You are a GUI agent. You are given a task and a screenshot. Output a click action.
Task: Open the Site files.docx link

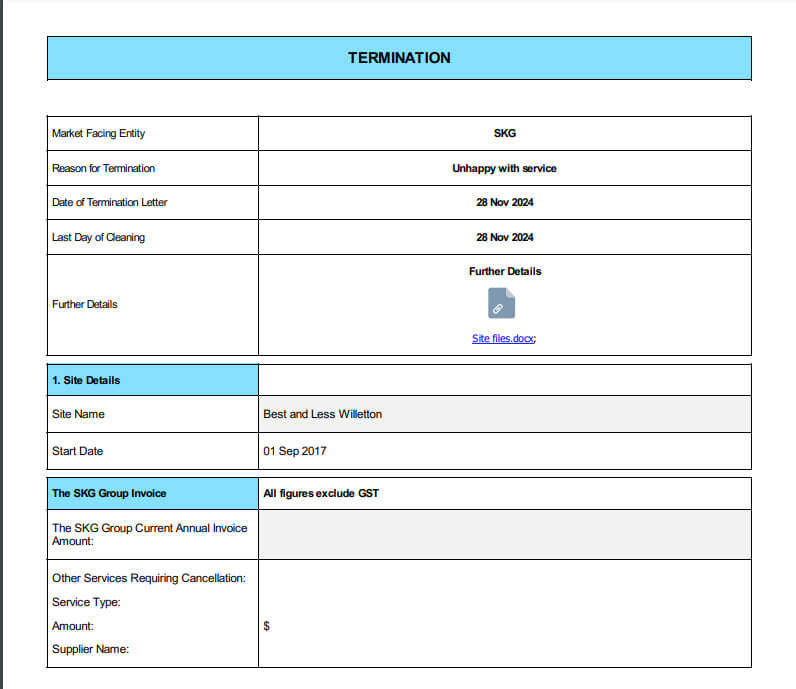click(503, 339)
